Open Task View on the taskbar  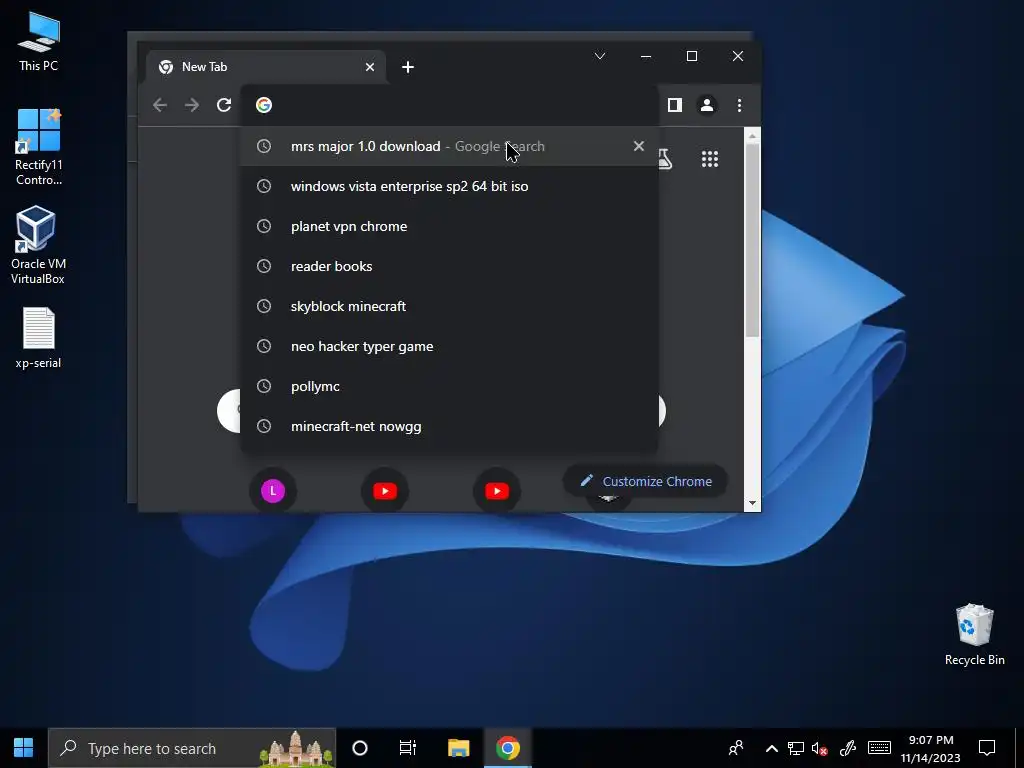408,748
